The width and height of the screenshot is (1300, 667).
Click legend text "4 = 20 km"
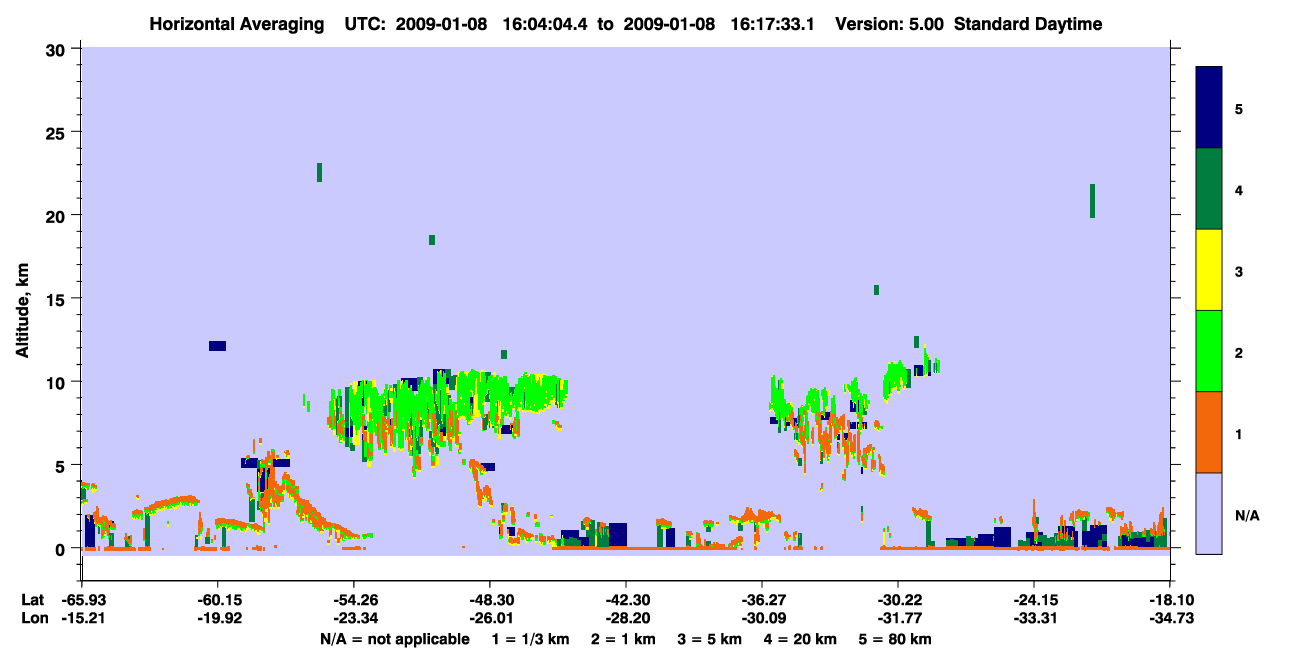pyautogui.click(x=801, y=639)
